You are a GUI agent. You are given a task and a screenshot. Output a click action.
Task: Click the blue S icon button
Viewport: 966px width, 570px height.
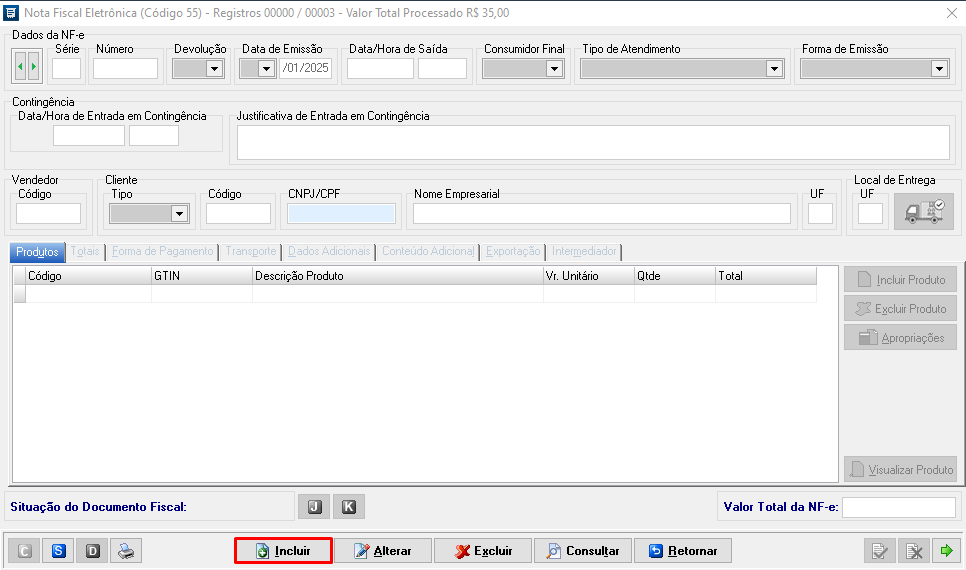tap(59, 551)
